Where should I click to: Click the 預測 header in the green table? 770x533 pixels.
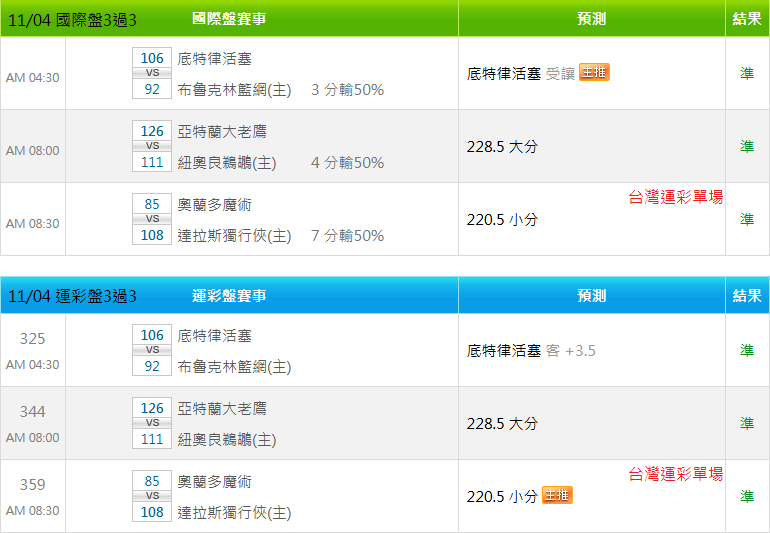(x=591, y=19)
